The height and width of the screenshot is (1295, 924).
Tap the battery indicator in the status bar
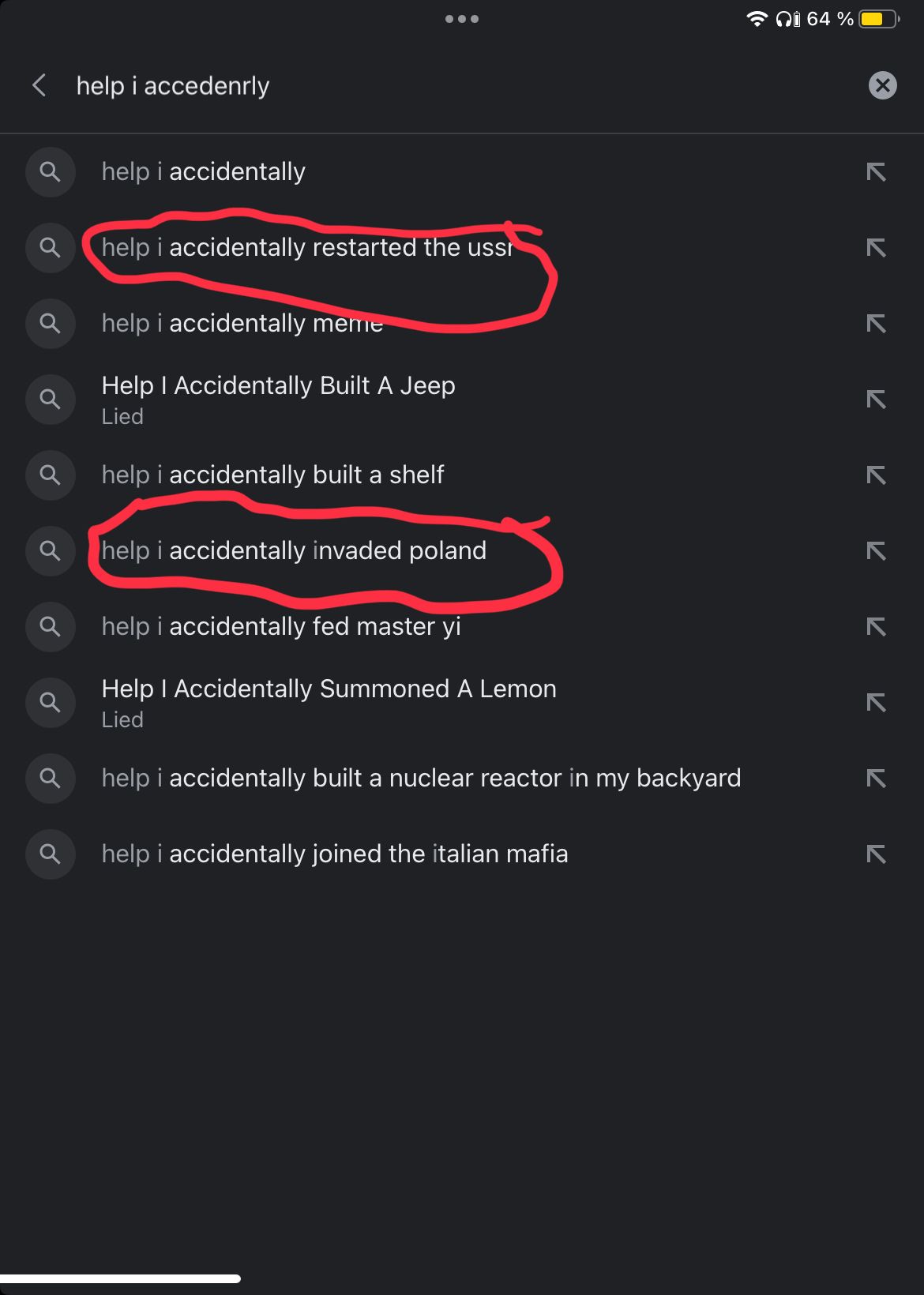tap(878, 19)
